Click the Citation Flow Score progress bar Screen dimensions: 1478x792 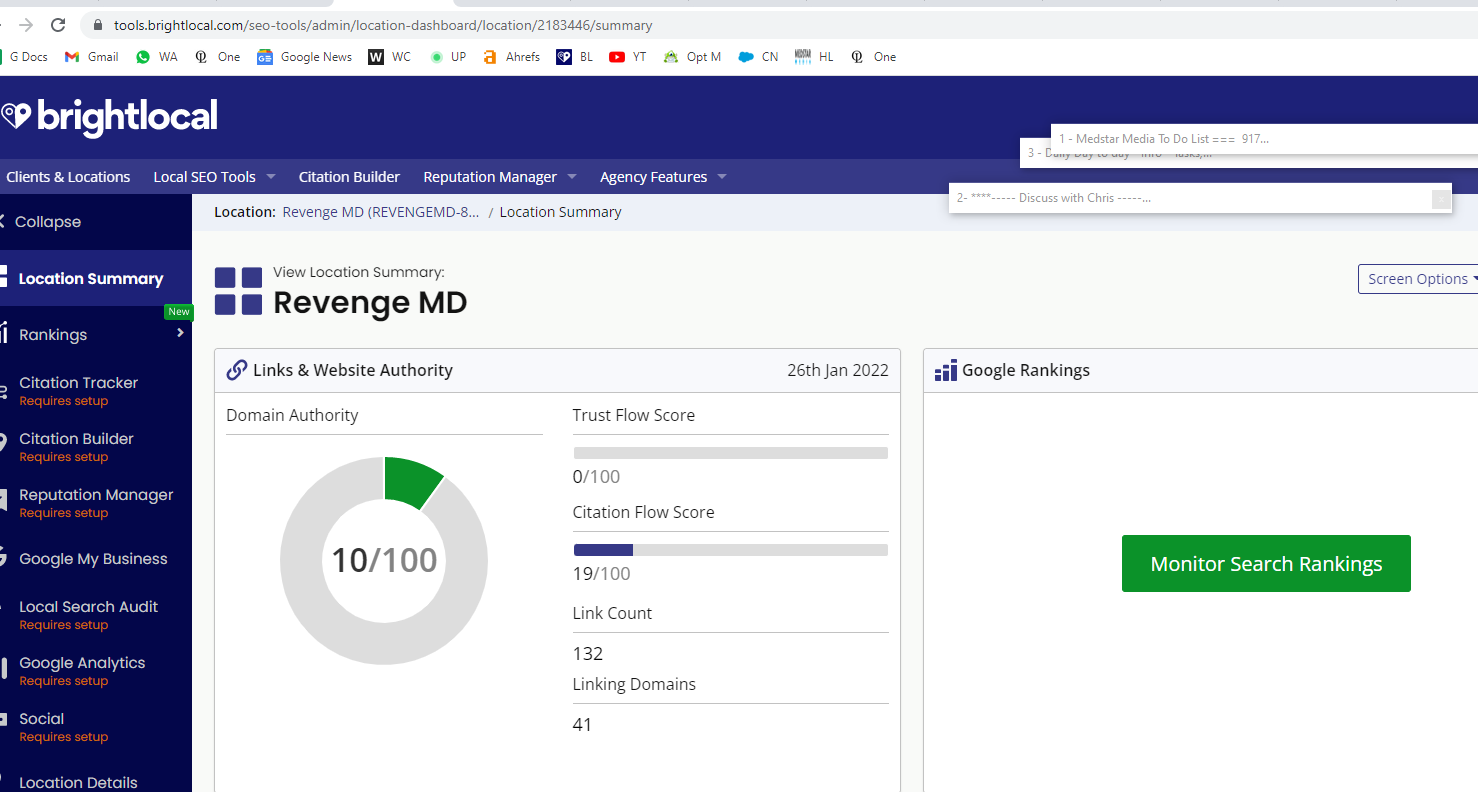pos(730,550)
